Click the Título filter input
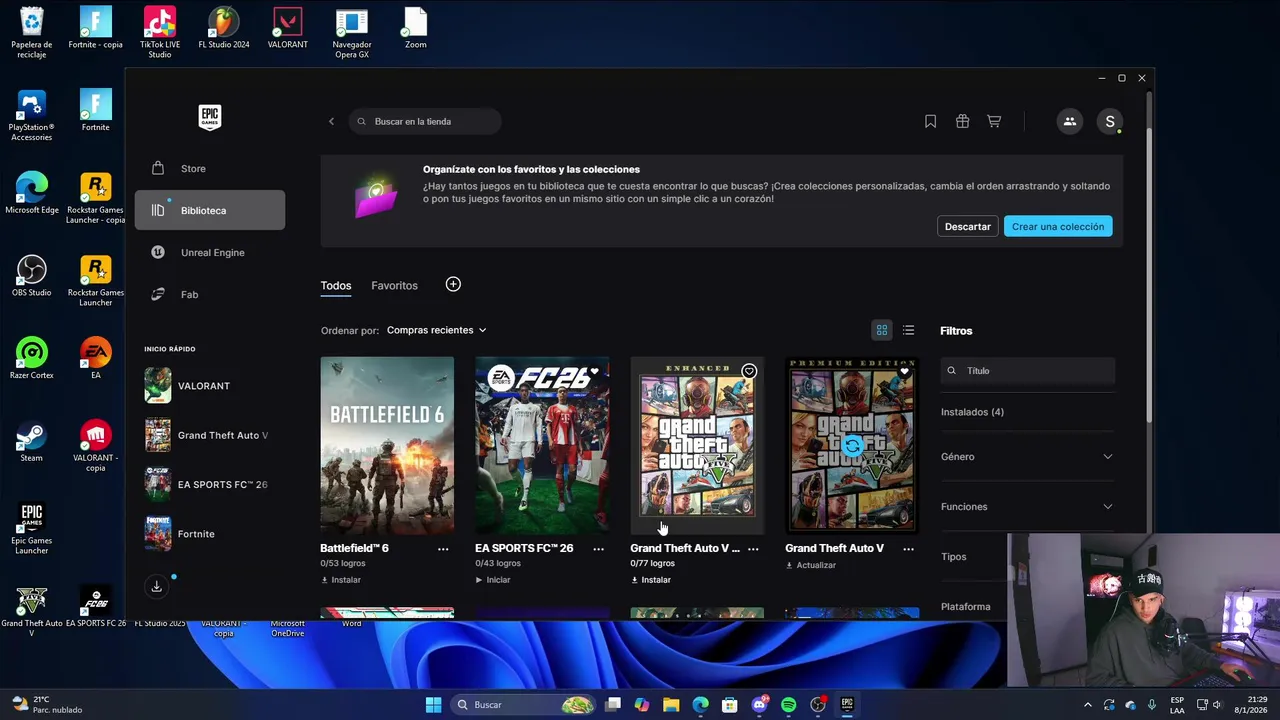1280x720 pixels. pyautogui.click(x=1028, y=370)
